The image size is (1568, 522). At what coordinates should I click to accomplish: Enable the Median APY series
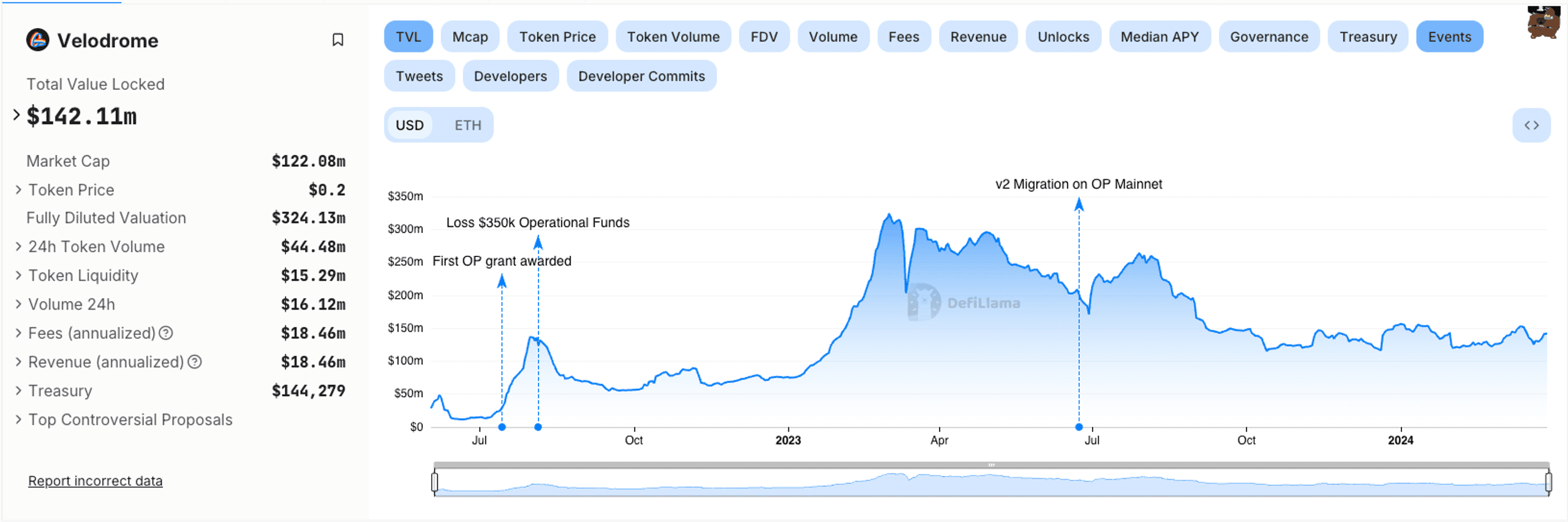(x=1159, y=37)
